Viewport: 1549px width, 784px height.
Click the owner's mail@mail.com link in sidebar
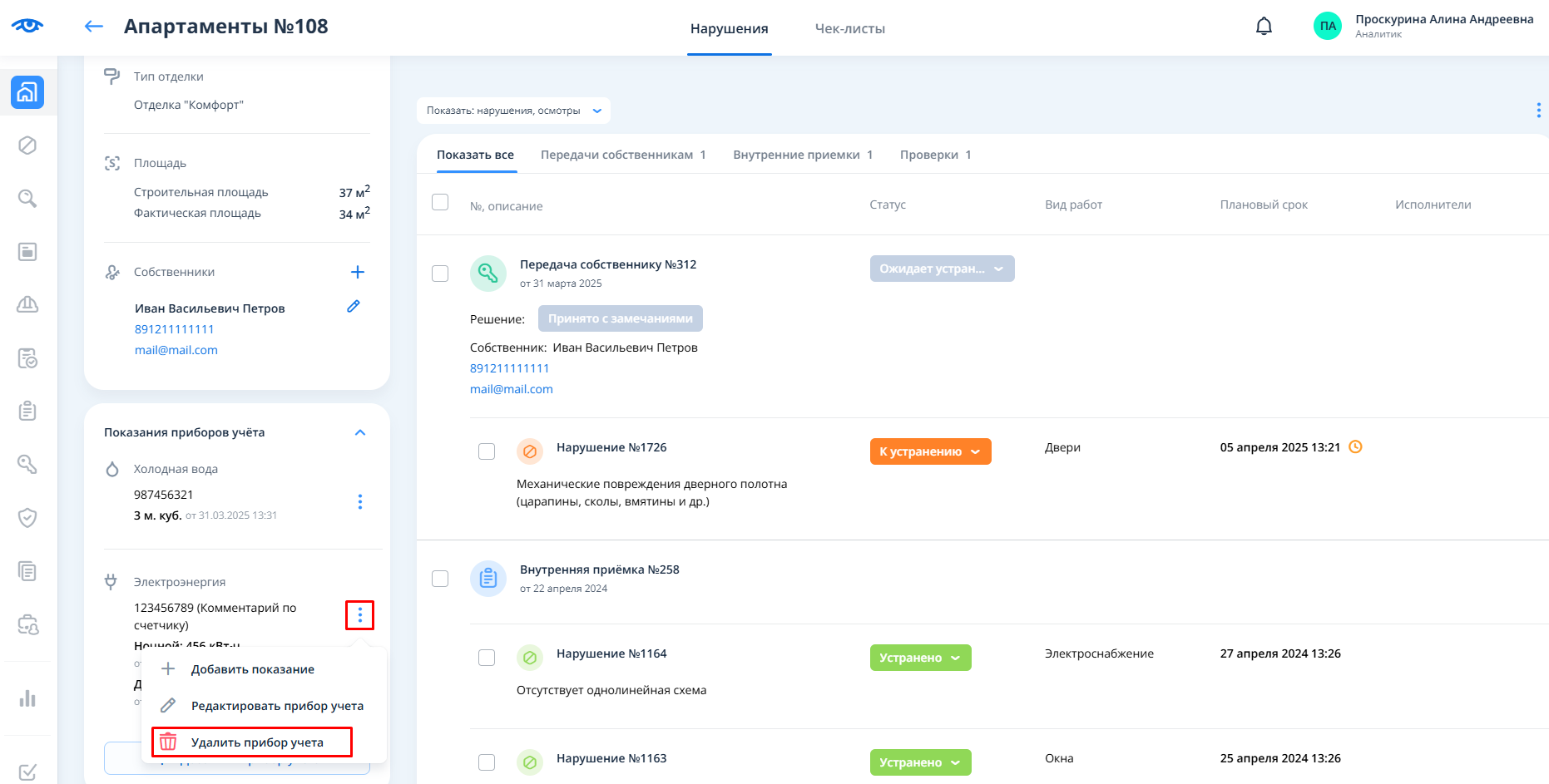pos(176,350)
